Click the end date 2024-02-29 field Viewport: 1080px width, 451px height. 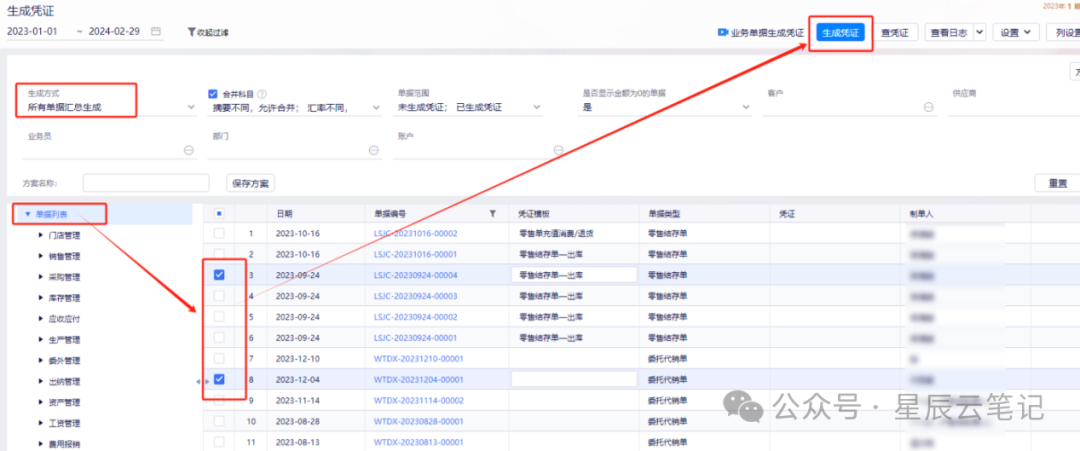[114, 32]
